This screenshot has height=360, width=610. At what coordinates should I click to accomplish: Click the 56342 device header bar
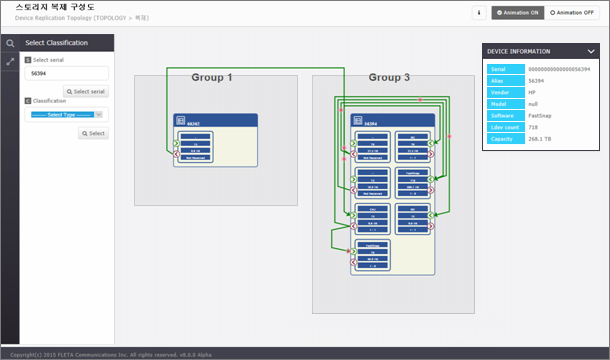(x=215, y=120)
